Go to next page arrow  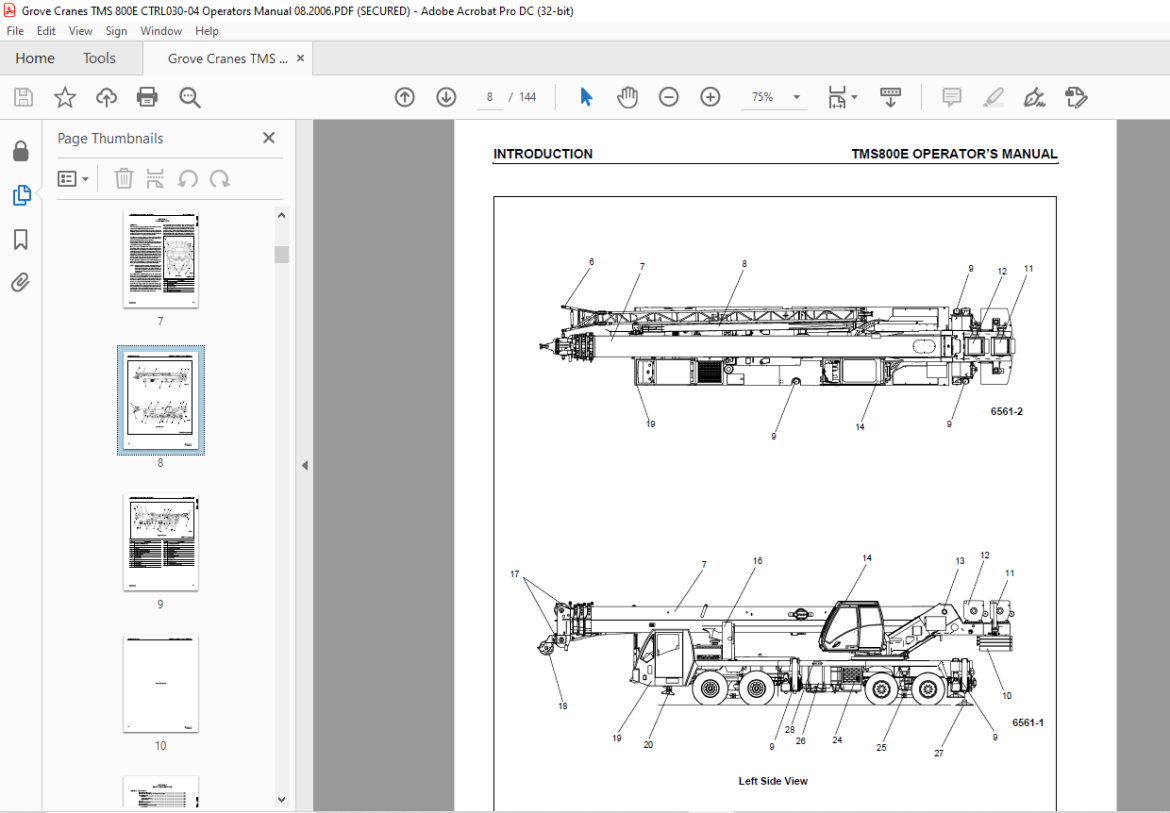click(x=446, y=97)
